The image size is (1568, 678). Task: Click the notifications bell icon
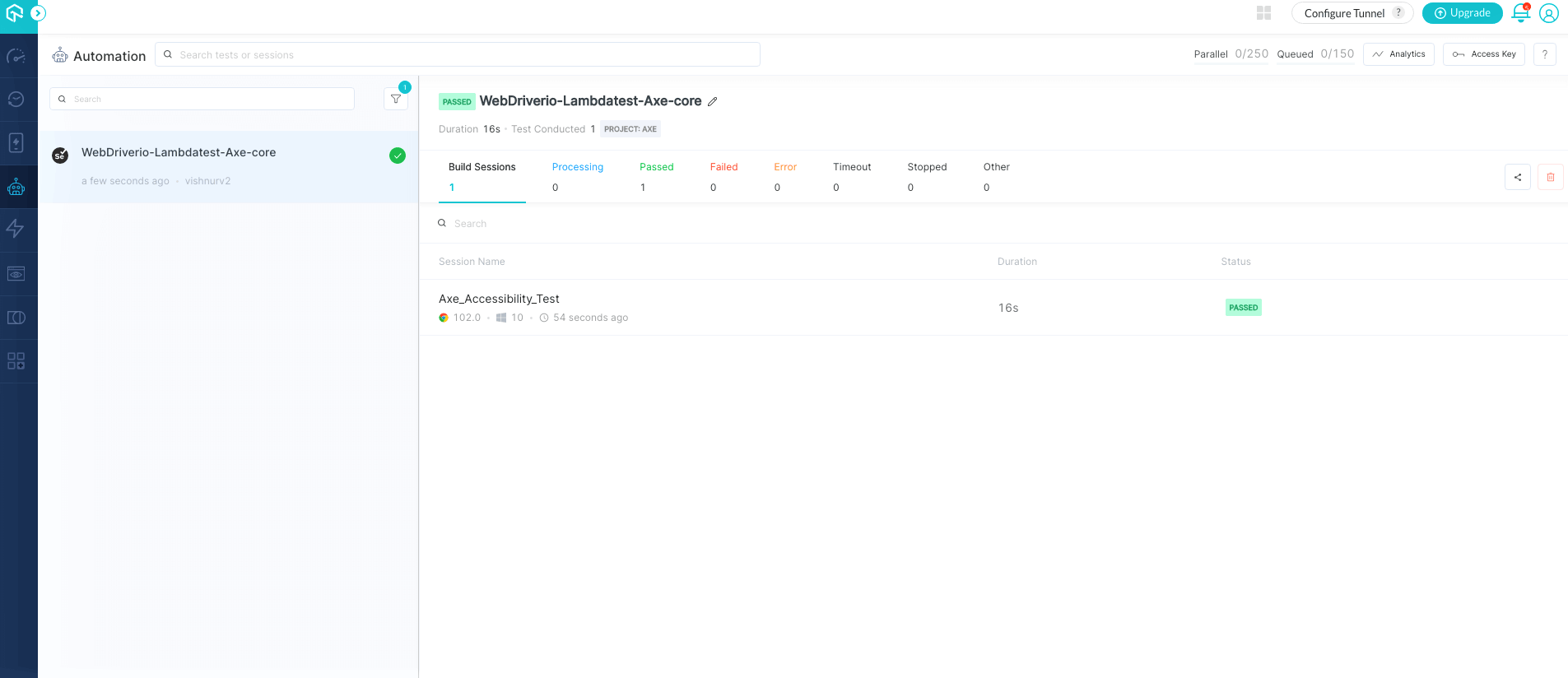(1520, 13)
